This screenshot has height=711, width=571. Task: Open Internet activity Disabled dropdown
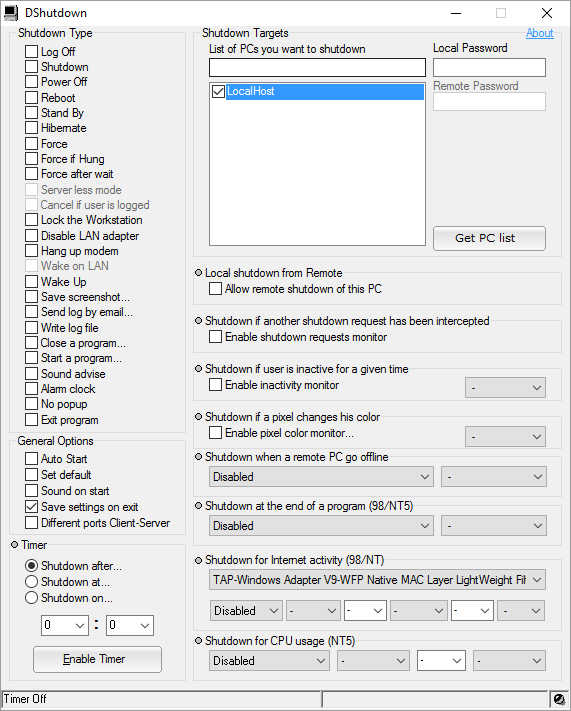246,611
